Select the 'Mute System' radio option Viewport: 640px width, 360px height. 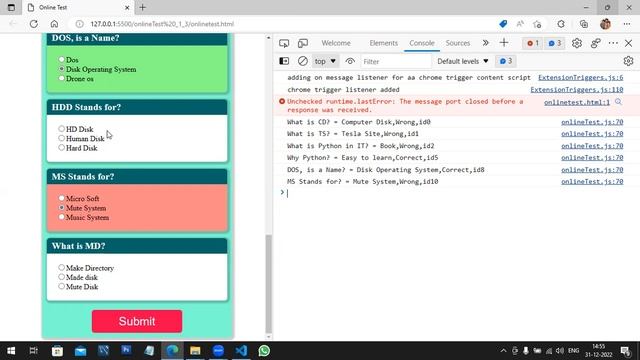click(61, 208)
